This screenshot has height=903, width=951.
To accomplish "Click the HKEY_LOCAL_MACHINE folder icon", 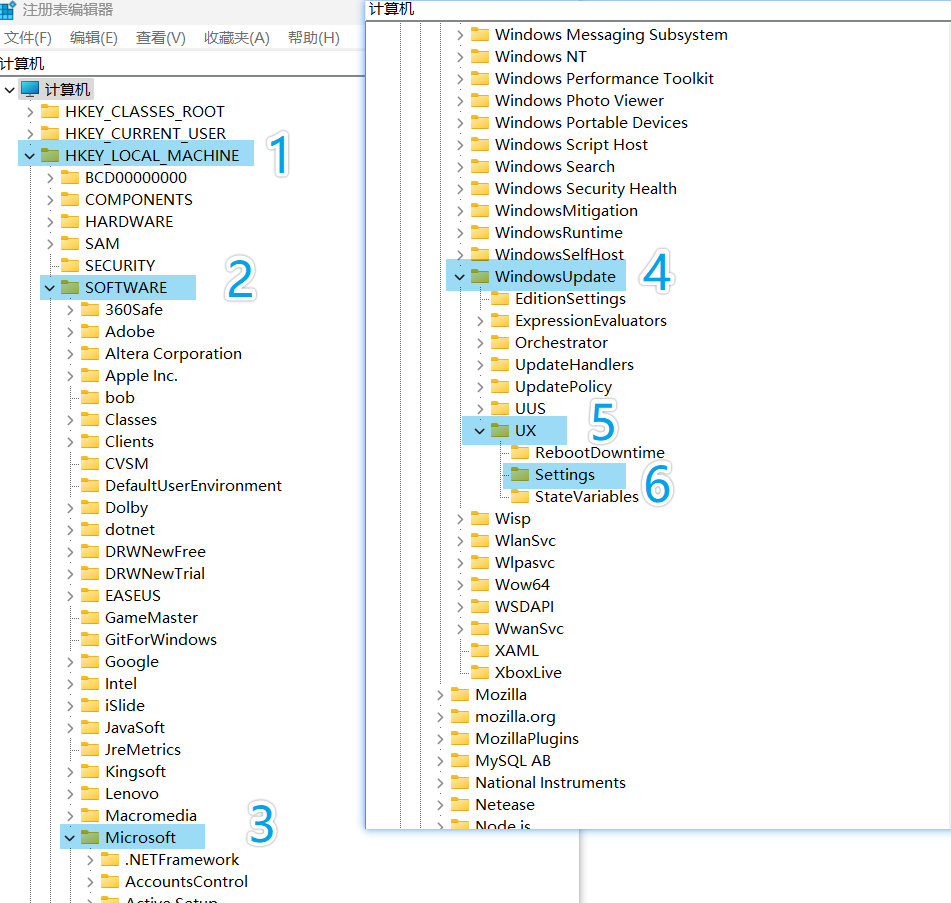I will click(x=50, y=155).
